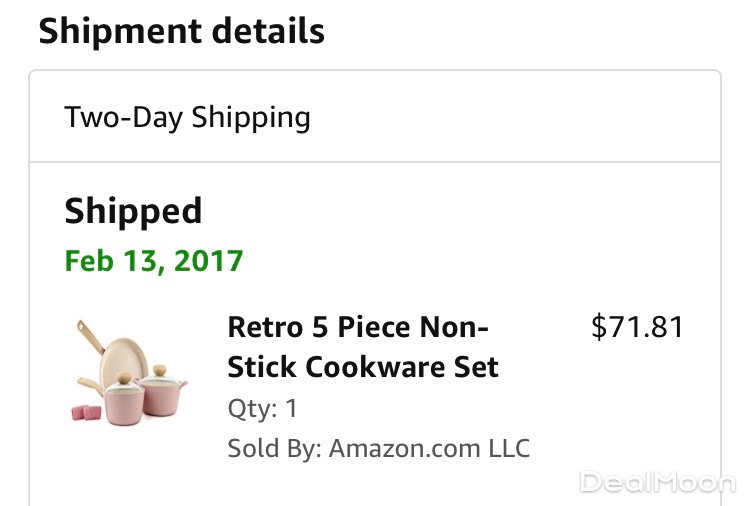This screenshot has width=750, height=506.
Task: Select the Shipment details heading
Action: (181, 31)
